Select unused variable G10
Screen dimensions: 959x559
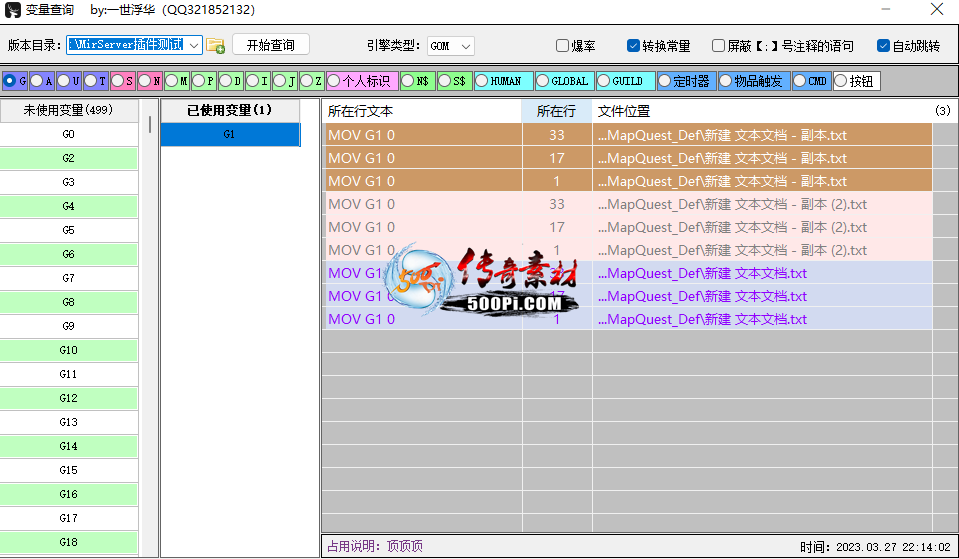tap(68, 350)
